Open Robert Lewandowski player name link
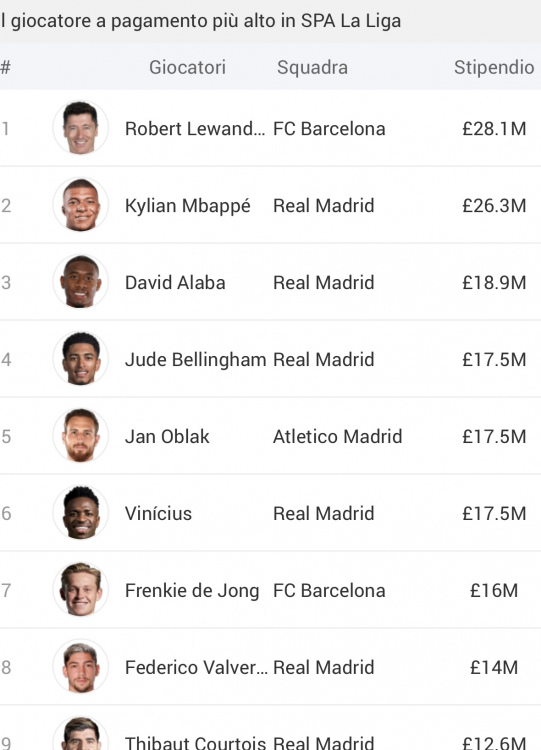 point(195,129)
